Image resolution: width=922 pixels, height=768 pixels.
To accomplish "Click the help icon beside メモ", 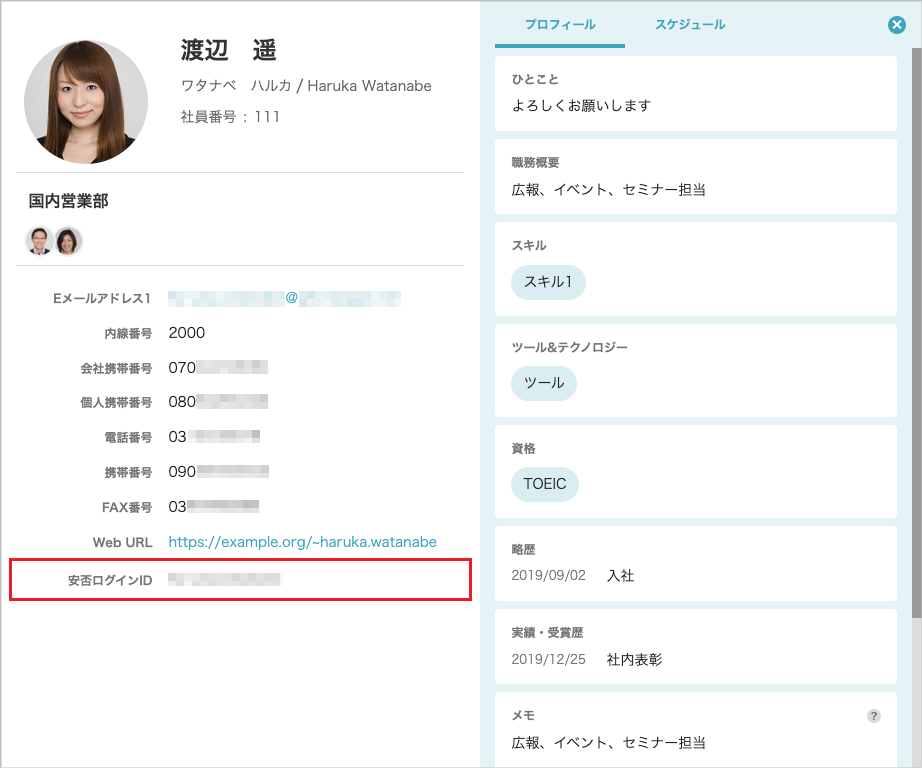I will 873,715.
